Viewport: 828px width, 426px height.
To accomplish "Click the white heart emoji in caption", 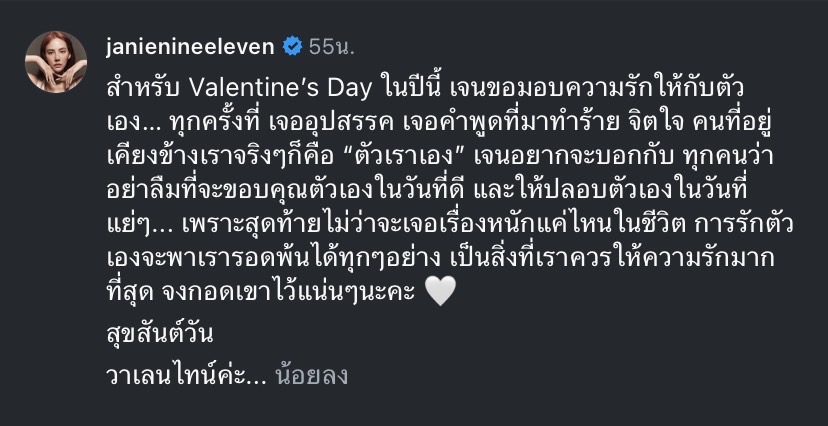I will coord(440,291).
